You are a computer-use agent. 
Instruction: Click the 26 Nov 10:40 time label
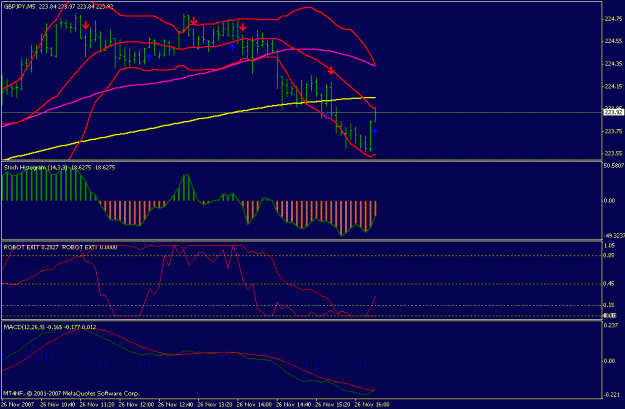click(57, 404)
